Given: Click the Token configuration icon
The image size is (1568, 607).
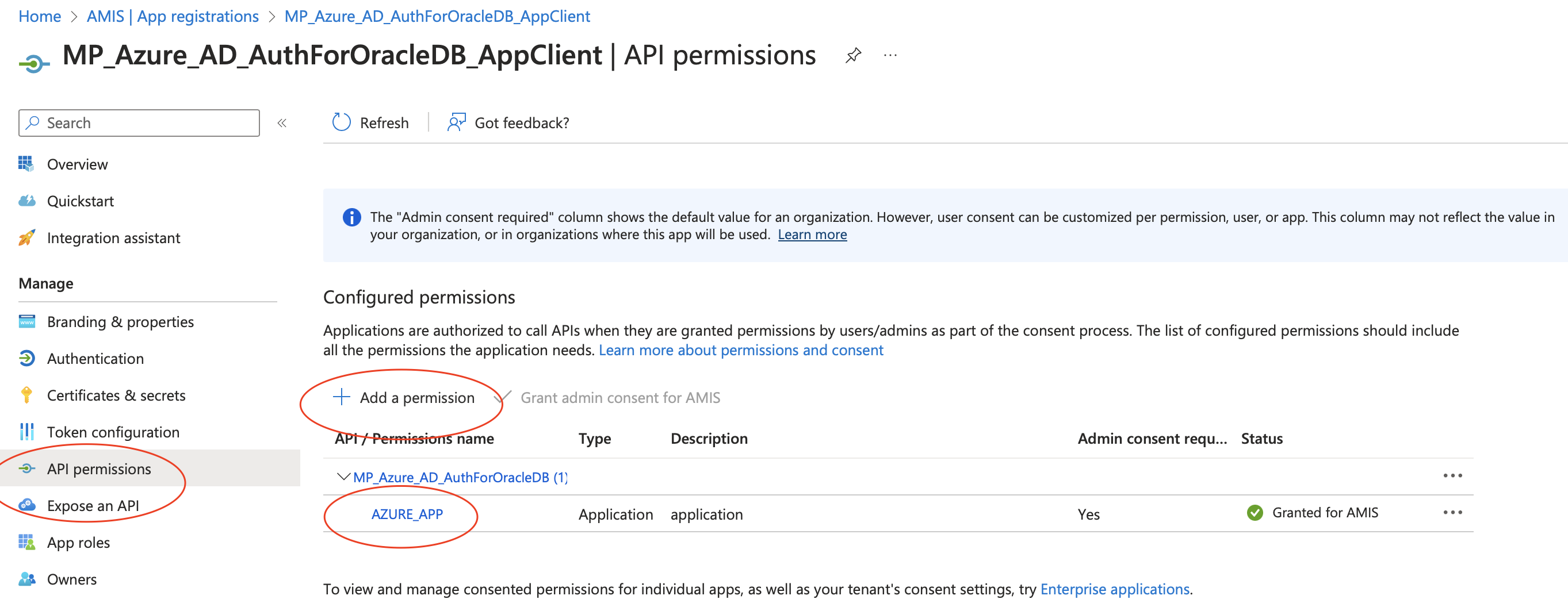Looking at the screenshot, I should click(27, 432).
